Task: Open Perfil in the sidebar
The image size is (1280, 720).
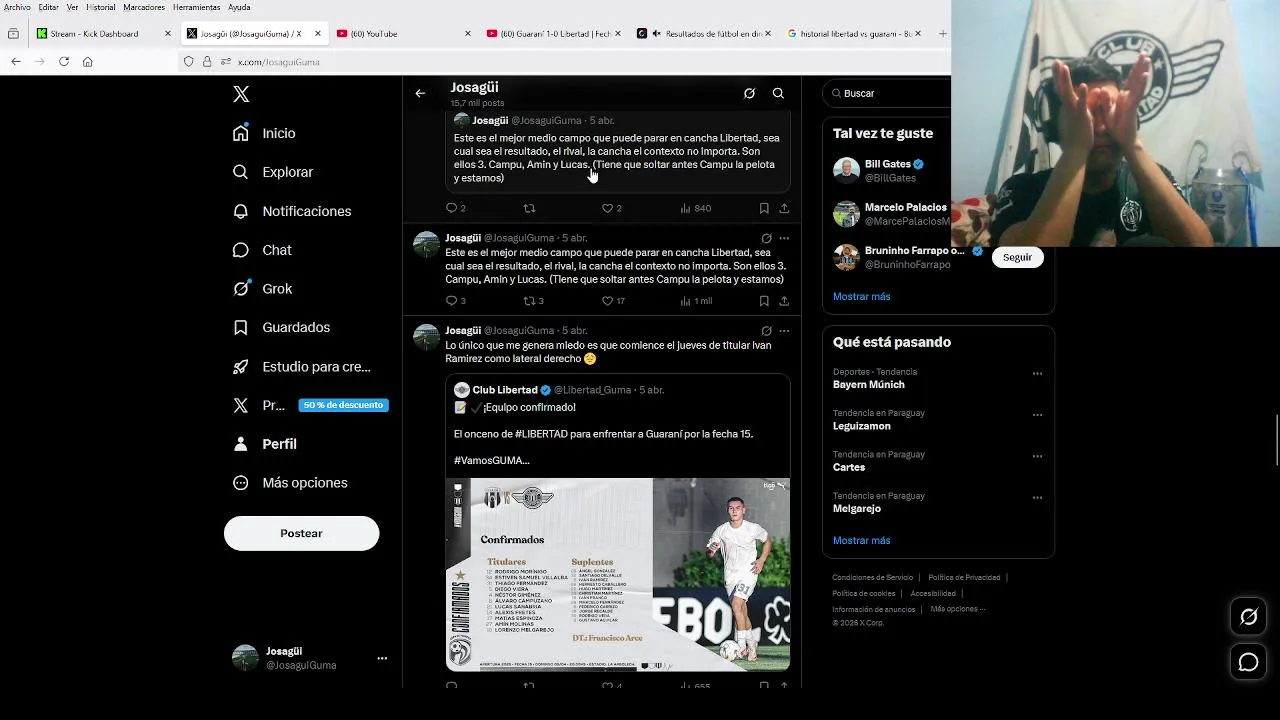Action: click(264, 444)
